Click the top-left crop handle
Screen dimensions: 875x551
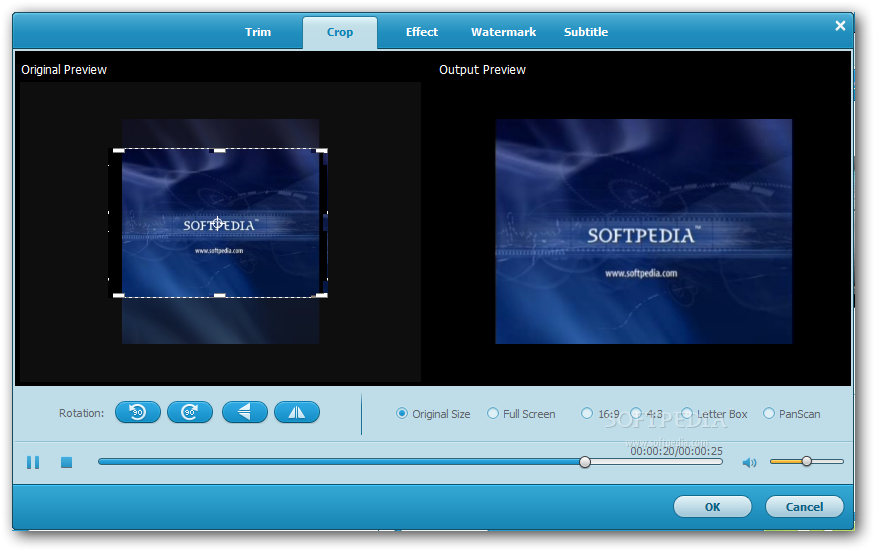pos(118,151)
